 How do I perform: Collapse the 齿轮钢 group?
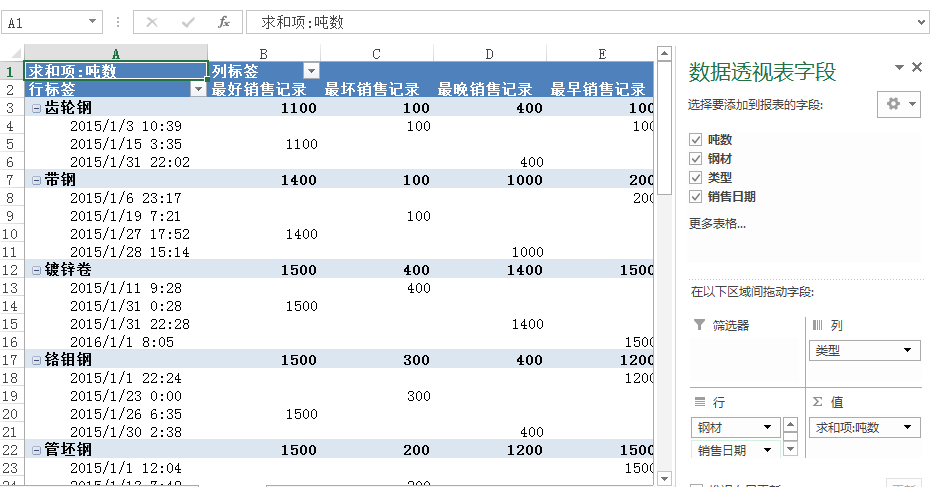click(36, 108)
